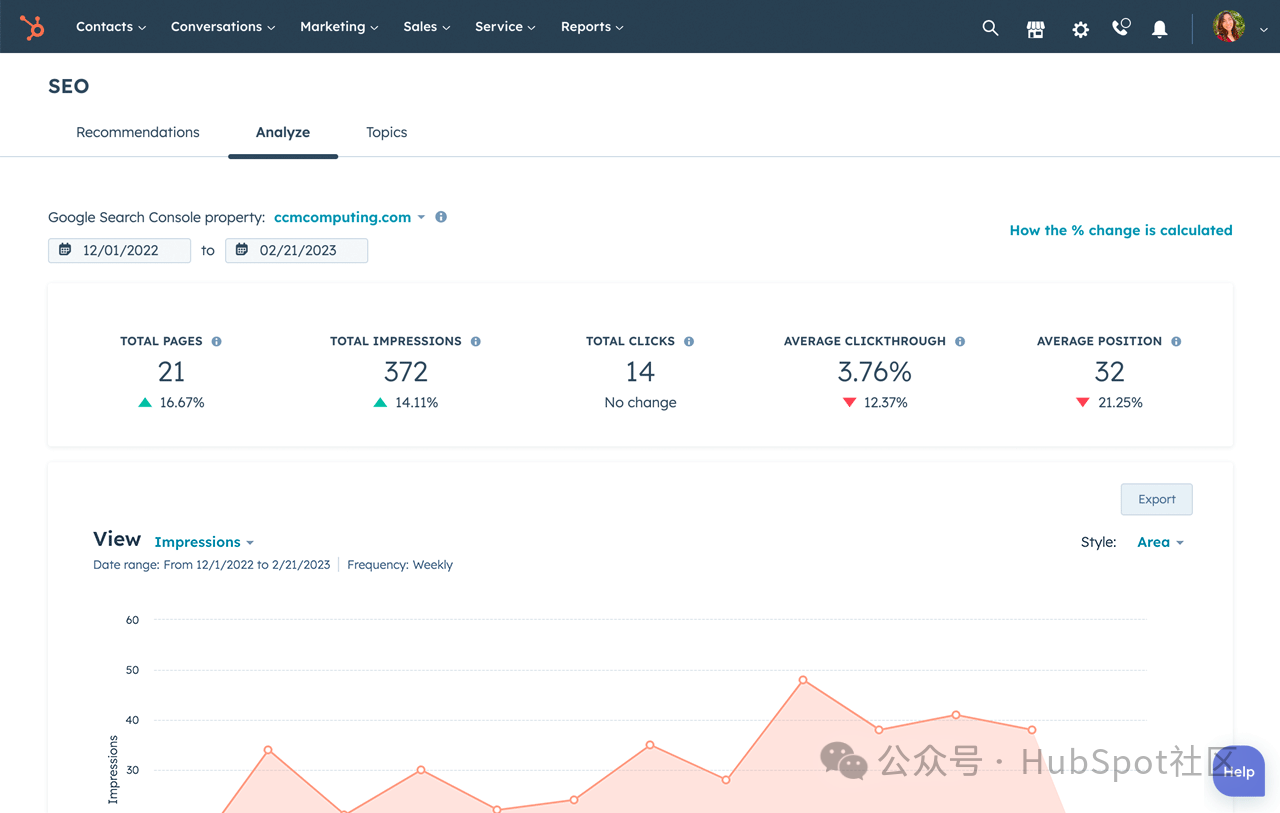This screenshot has width=1280, height=813.
Task: Click the start date field 12/01/2022
Action: tap(120, 250)
